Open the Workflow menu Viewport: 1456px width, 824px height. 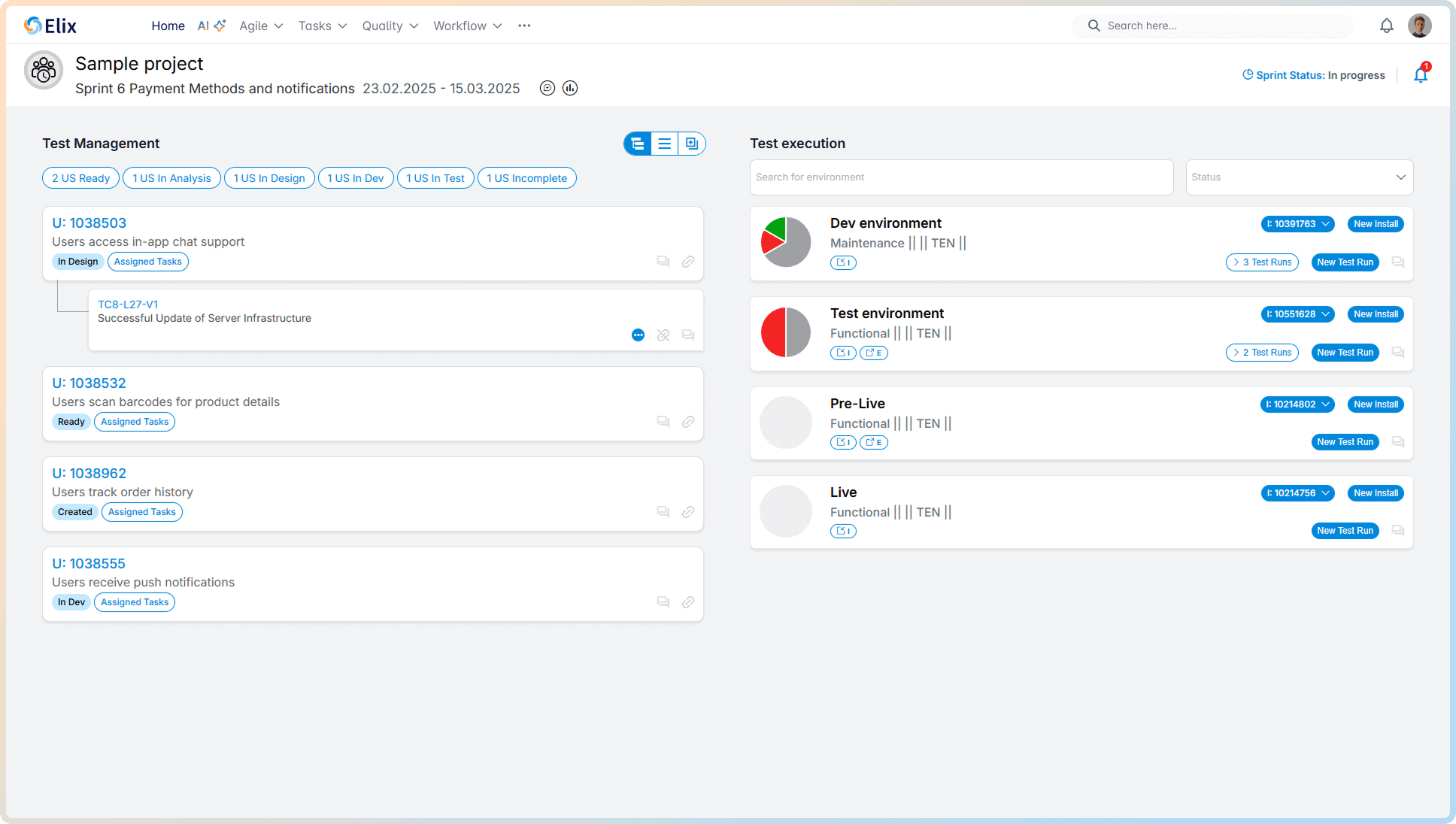click(x=467, y=26)
